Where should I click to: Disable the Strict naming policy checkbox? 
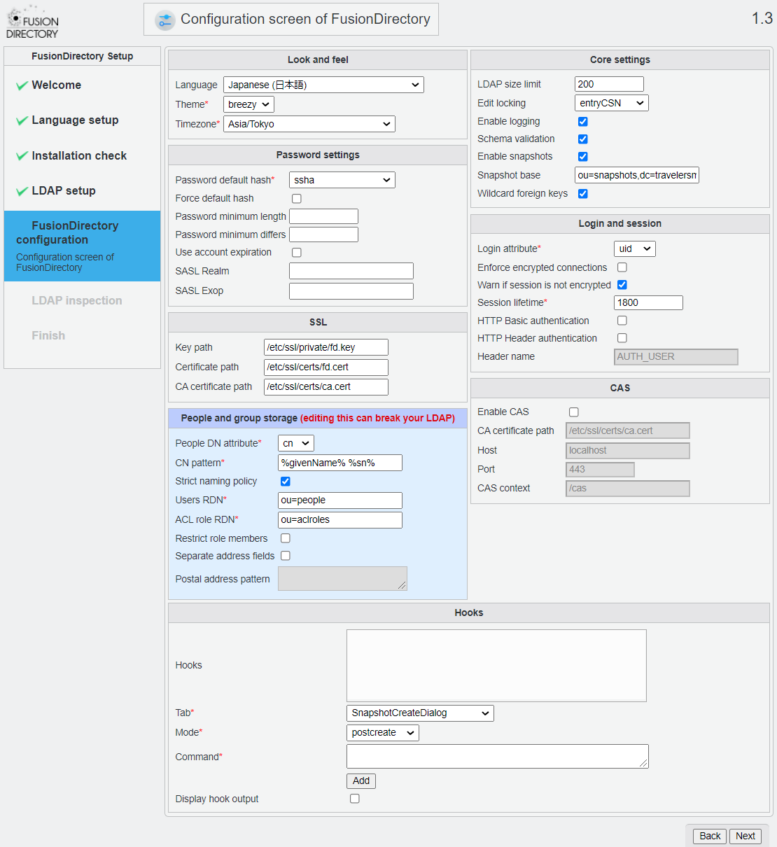(285, 481)
